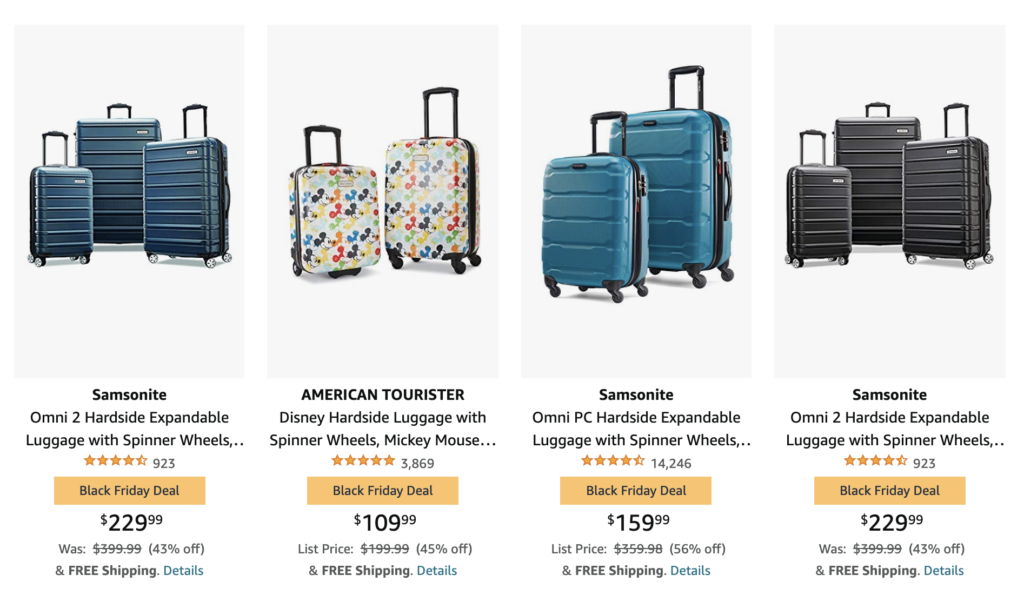Open the Details link for the teal Samsonite shipping
1024x602 pixels.
pos(183,570)
